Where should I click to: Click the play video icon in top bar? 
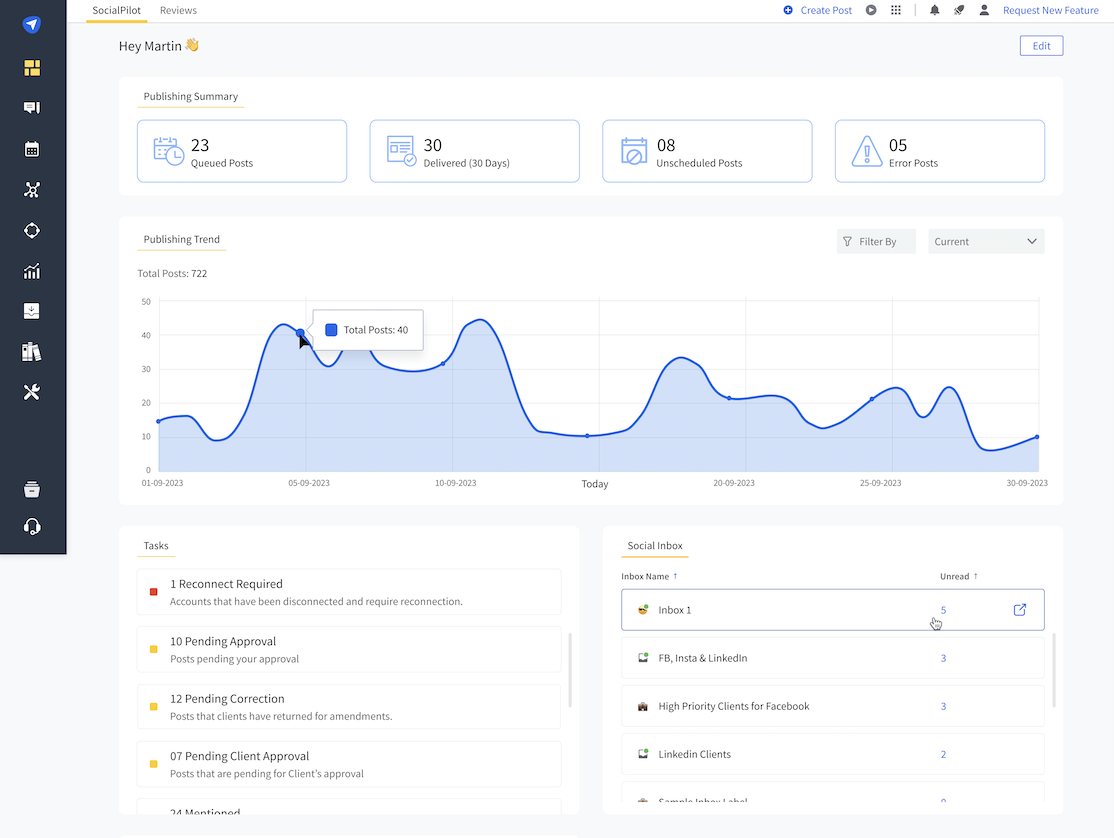coord(871,10)
